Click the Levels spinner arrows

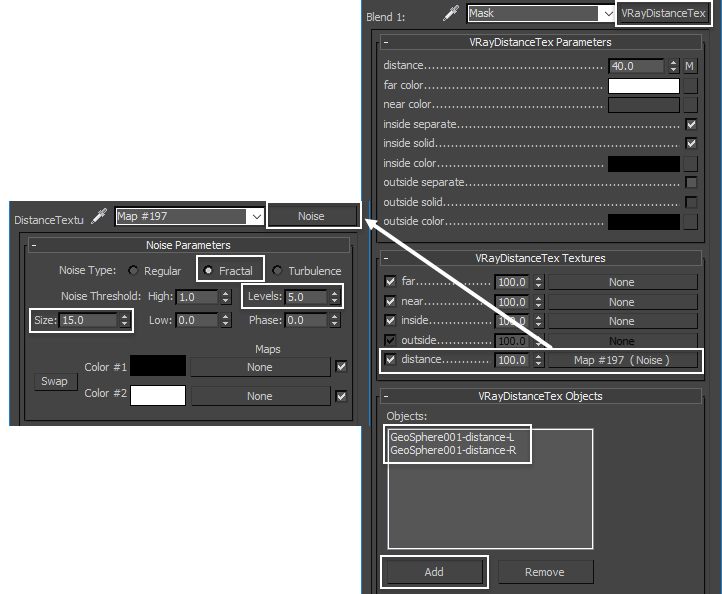point(335,297)
